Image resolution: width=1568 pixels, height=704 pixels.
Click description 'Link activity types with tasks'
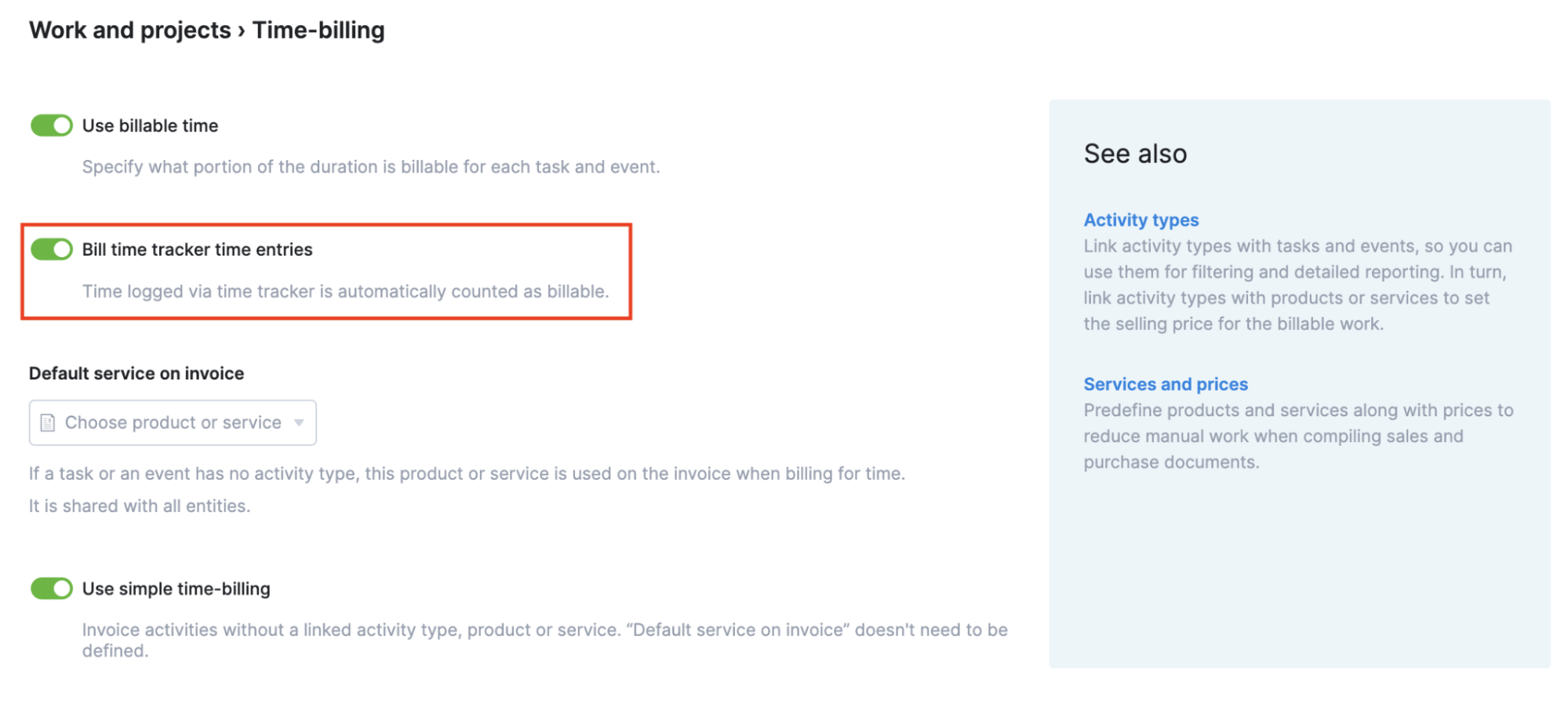1298,285
